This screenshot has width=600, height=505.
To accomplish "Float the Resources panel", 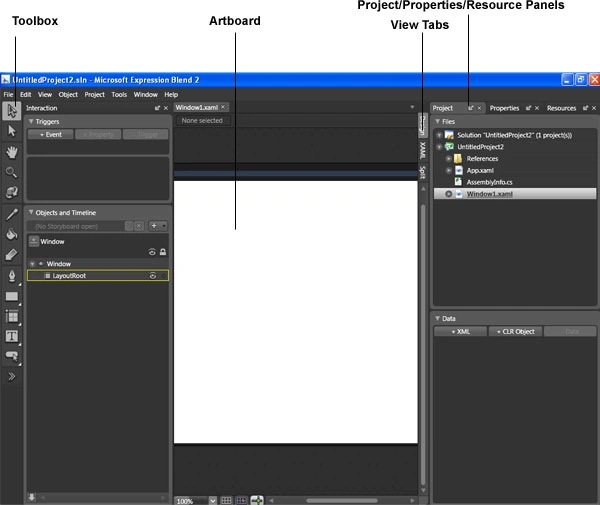I will (585, 108).
